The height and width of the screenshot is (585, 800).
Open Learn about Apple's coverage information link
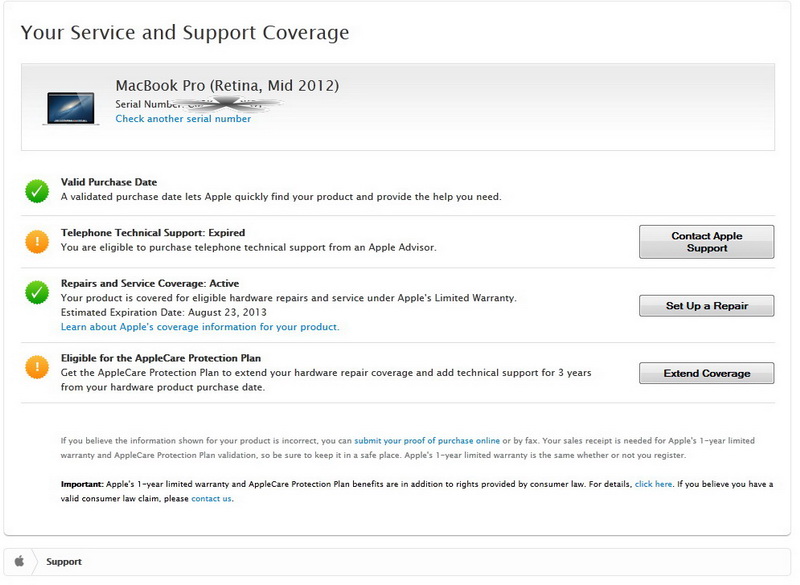coord(200,327)
